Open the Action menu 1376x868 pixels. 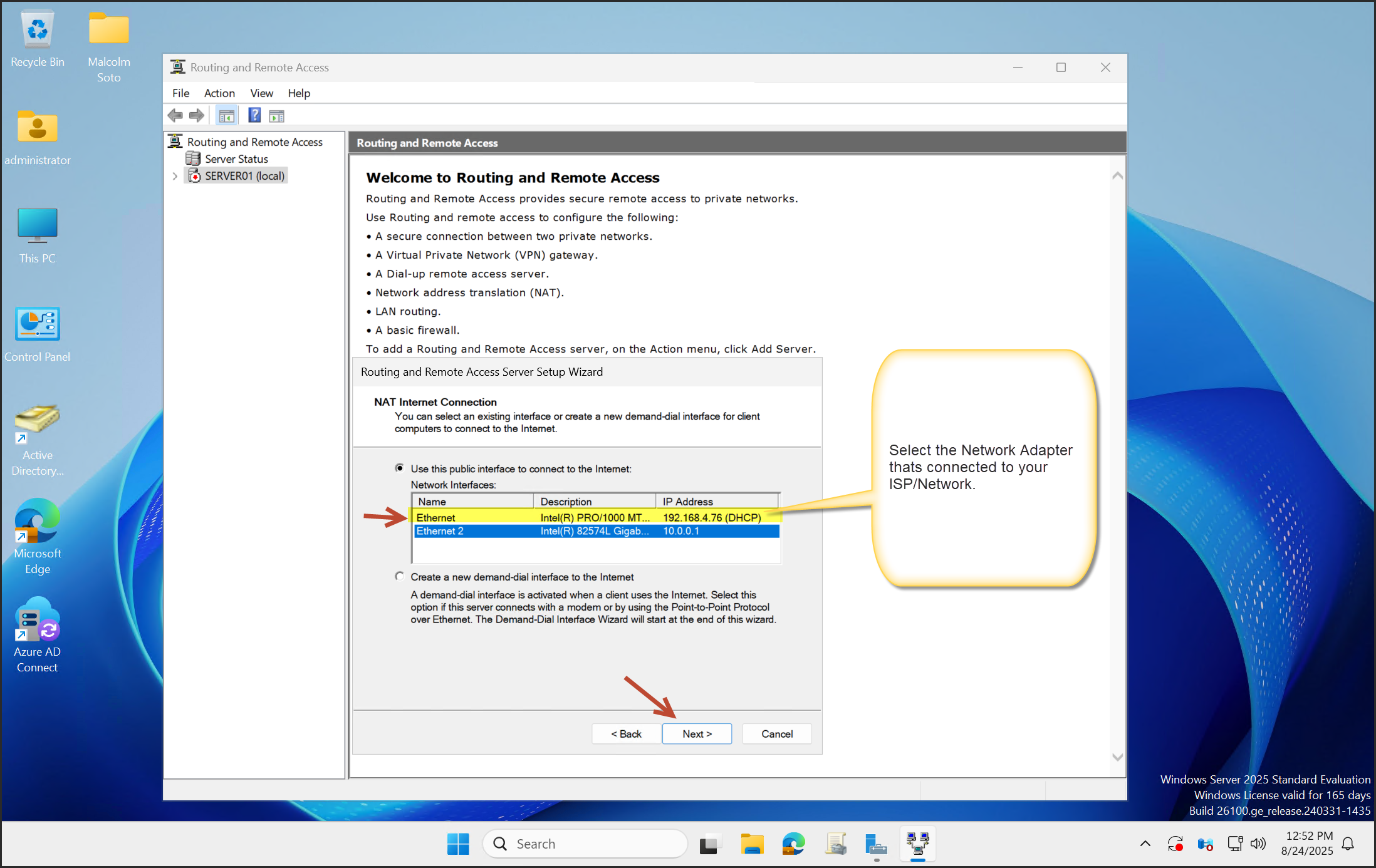pos(219,93)
